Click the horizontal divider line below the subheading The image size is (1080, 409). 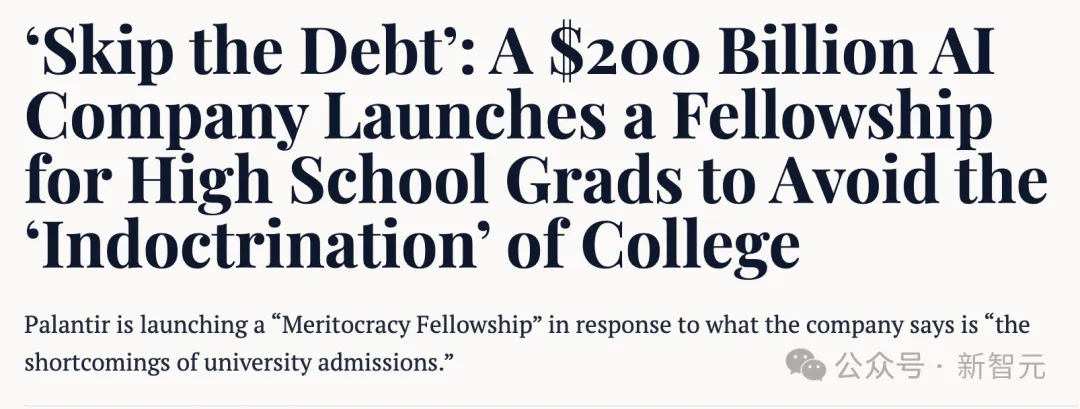[540, 406]
